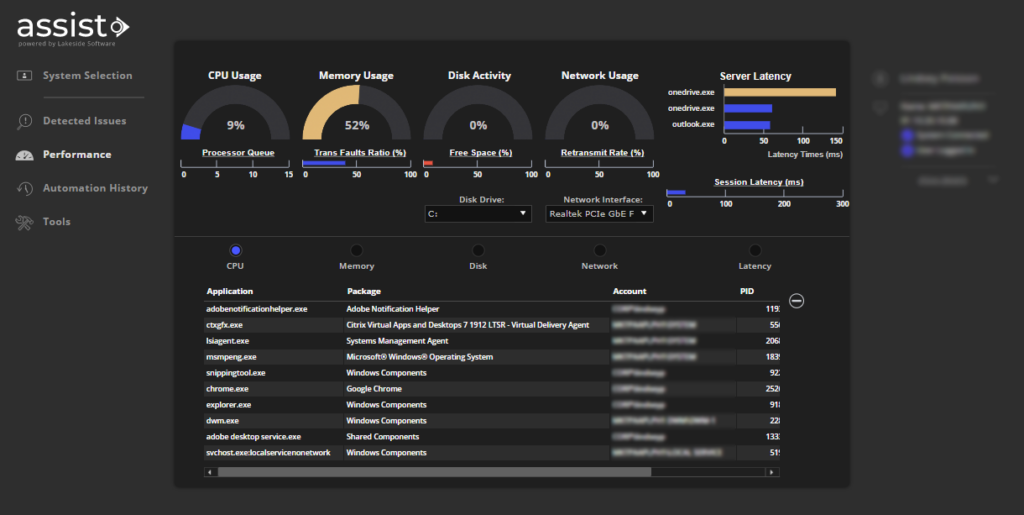Click the scrollbar left arrow
The height and width of the screenshot is (515, 1024).
click(x=210, y=472)
